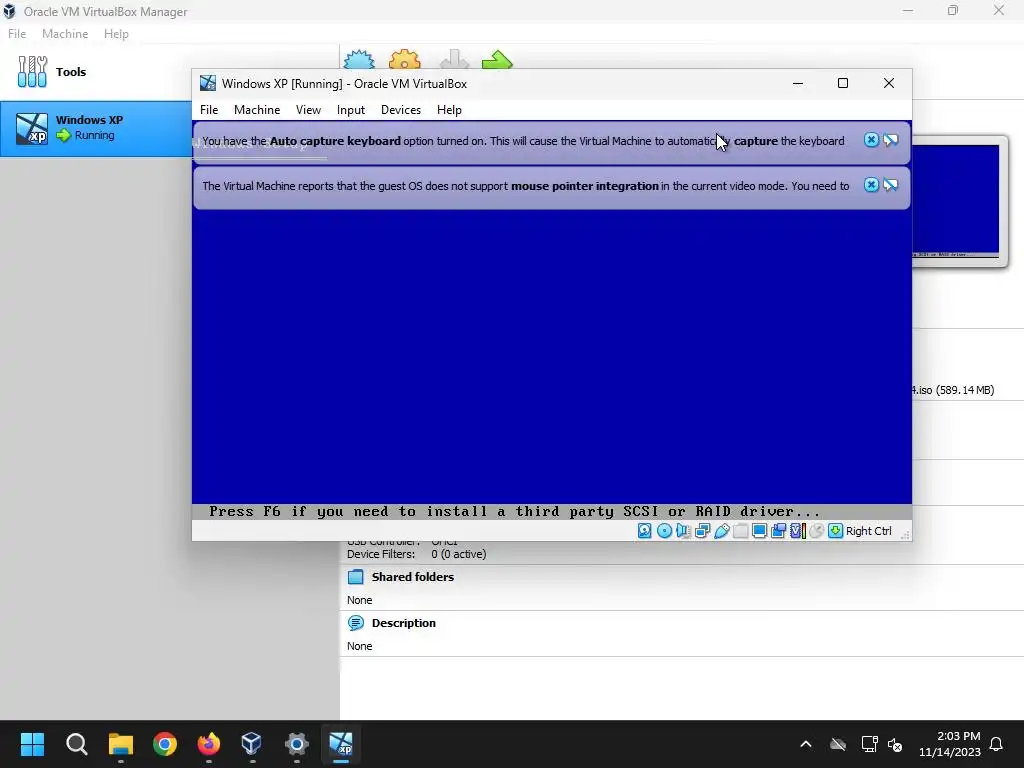Open Machine menu in VirtualBox Manager
1024x768 pixels.
[65, 34]
